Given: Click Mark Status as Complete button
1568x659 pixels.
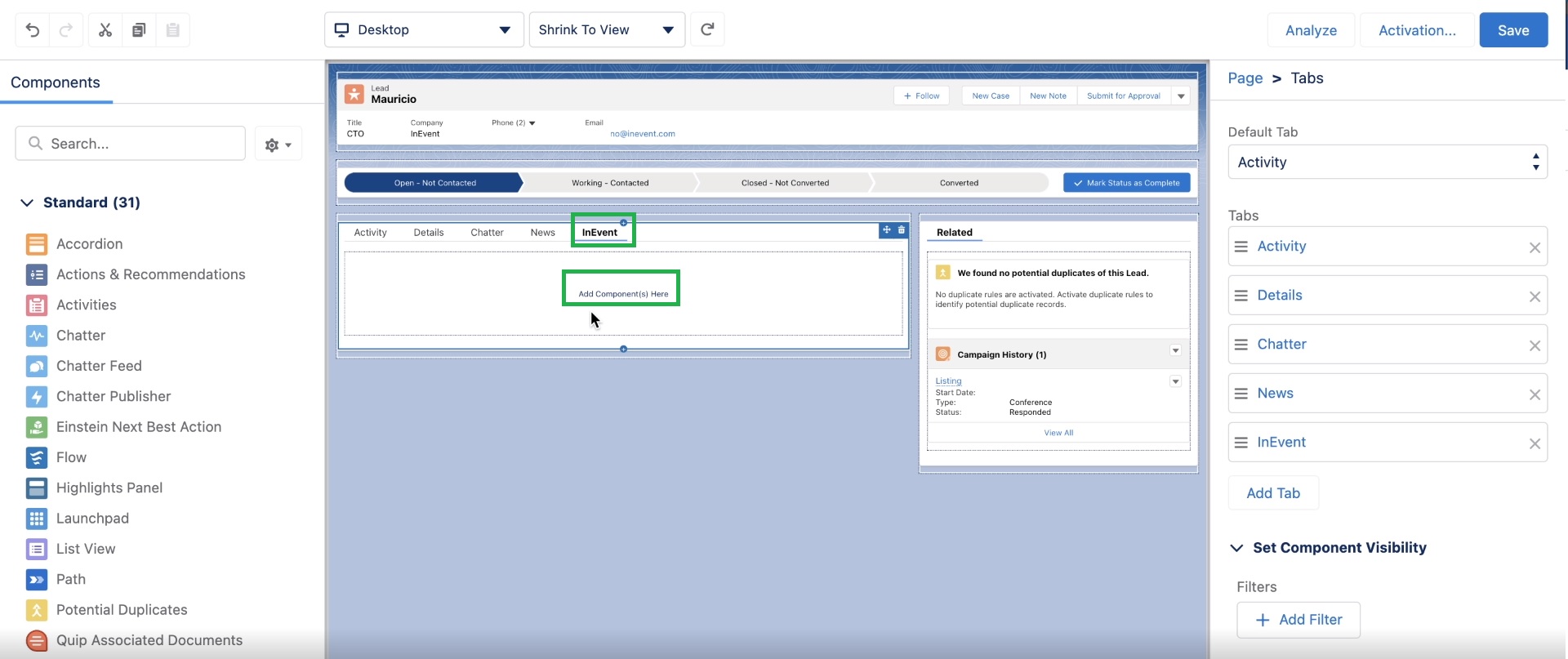Looking at the screenshot, I should point(1127,183).
